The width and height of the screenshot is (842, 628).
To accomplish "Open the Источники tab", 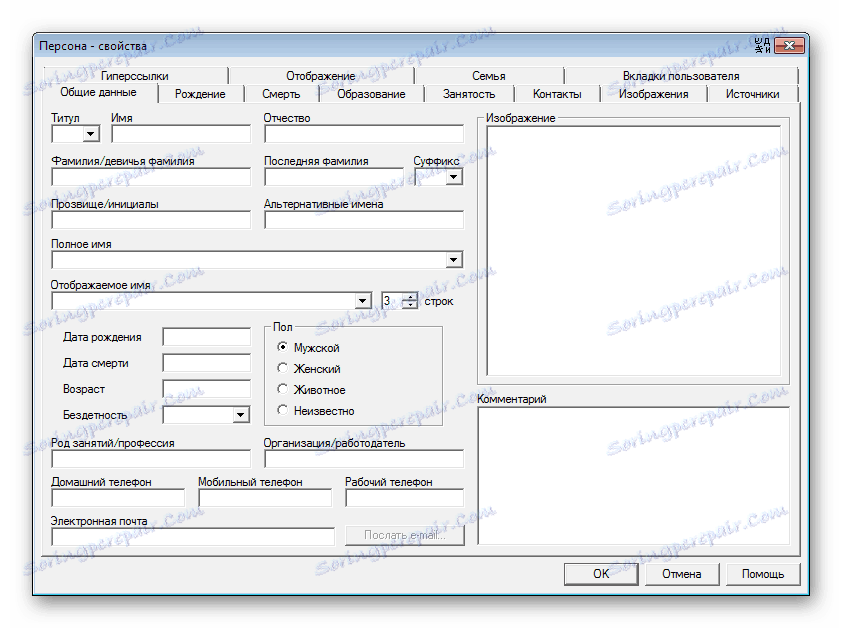I will (752, 94).
